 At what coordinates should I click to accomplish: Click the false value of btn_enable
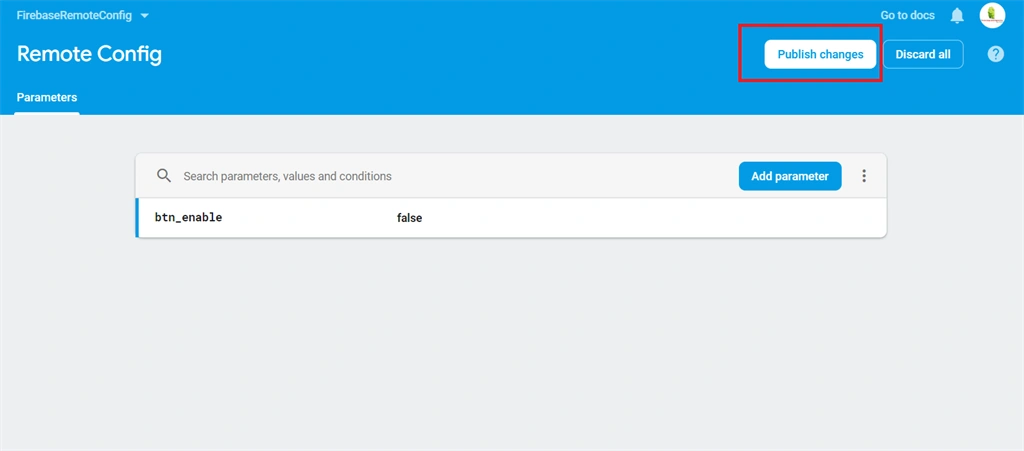coord(409,218)
